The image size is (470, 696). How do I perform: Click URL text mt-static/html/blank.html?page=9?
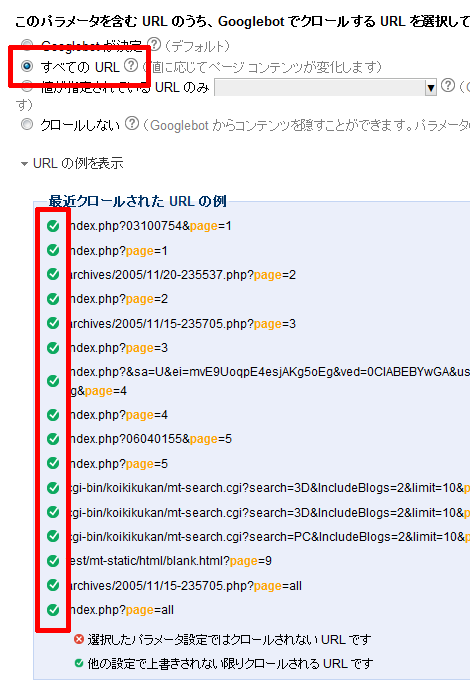tap(171, 561)
